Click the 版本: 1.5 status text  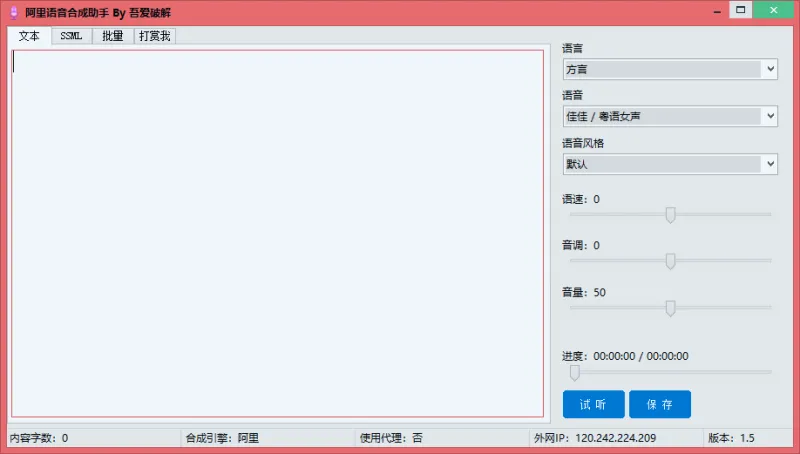coord(731,438)
